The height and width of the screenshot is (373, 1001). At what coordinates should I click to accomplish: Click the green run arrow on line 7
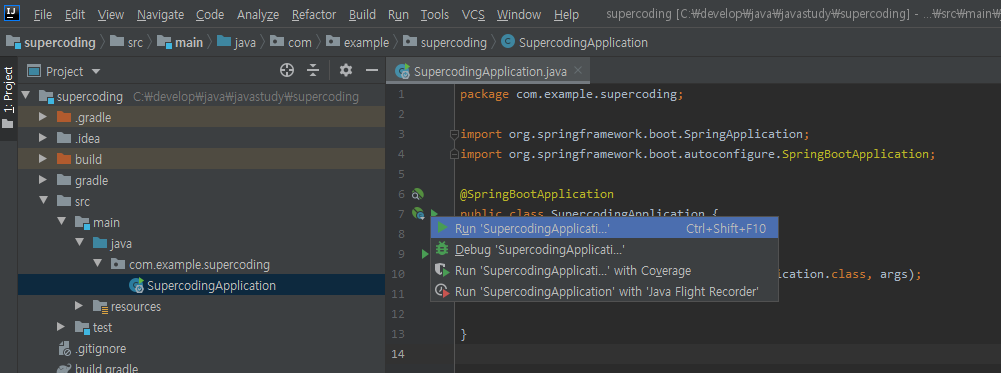(434, 213)
